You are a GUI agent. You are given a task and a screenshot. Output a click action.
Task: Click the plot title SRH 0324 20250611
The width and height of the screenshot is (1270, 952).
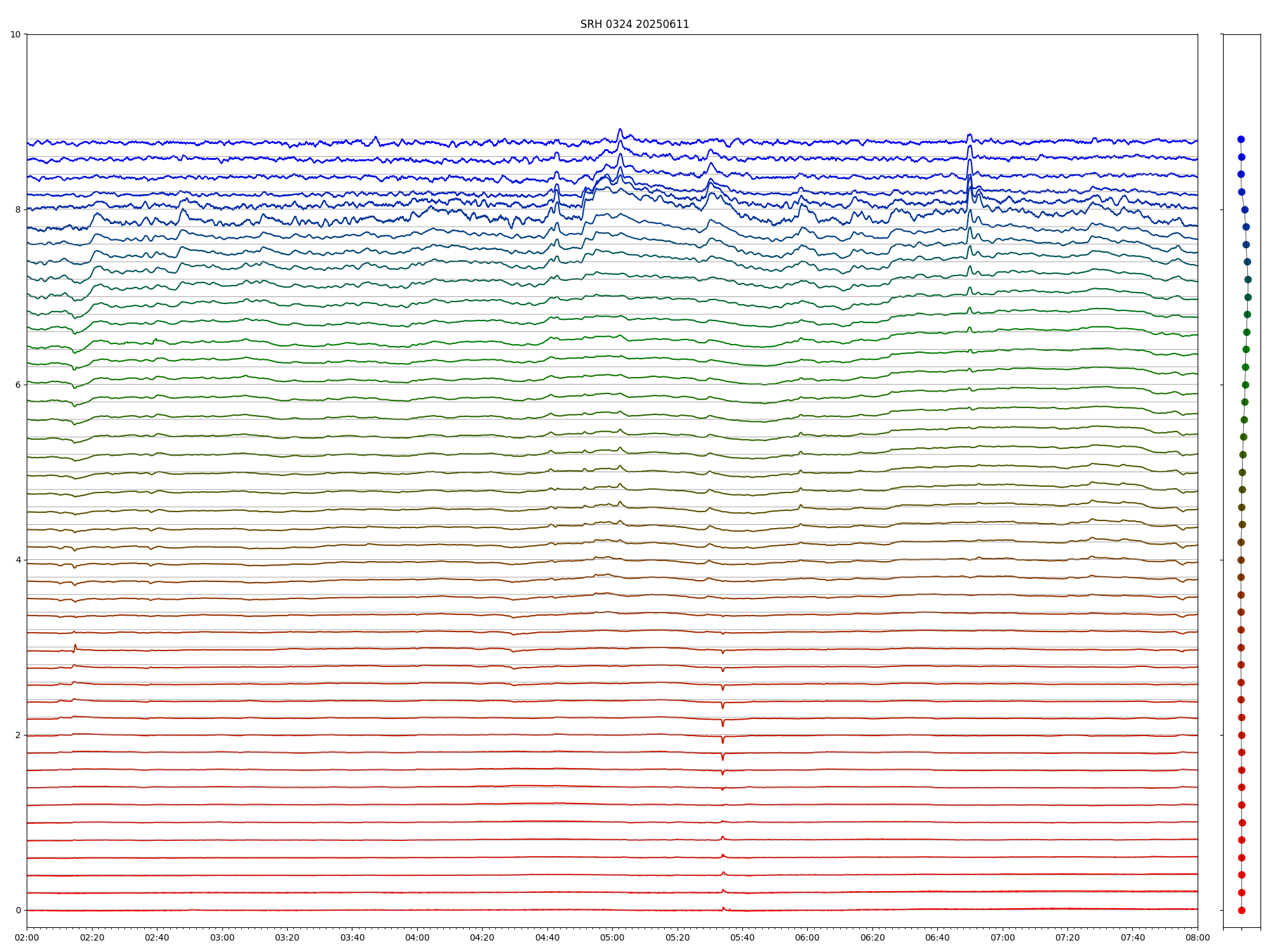(634, 24)
